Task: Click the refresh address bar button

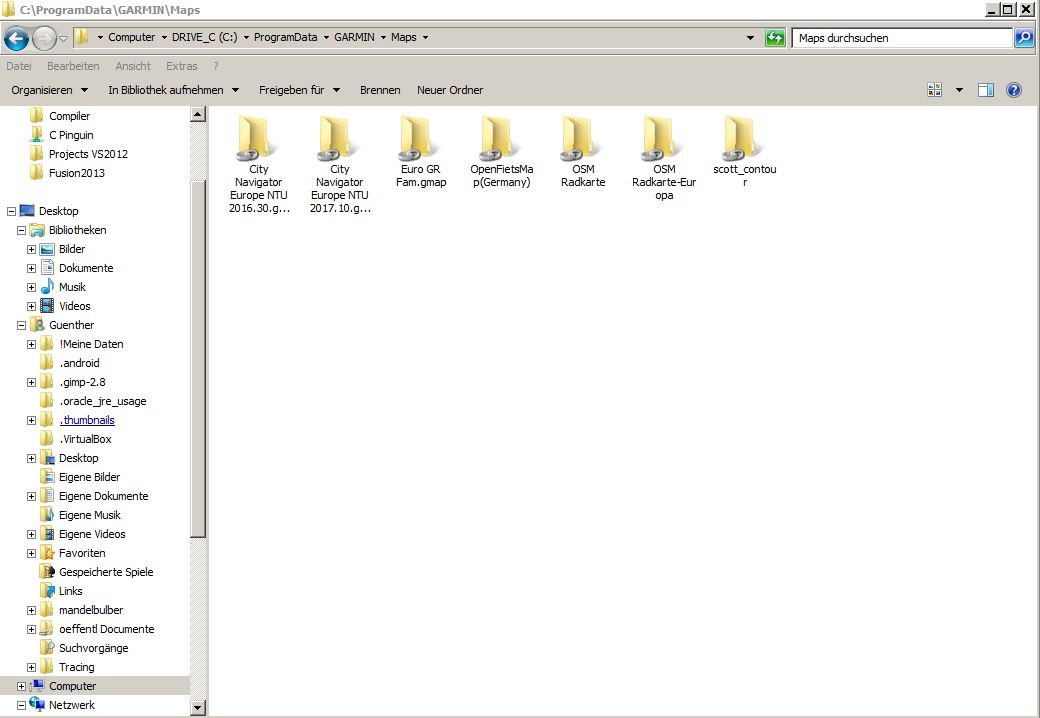Action: 775,38
